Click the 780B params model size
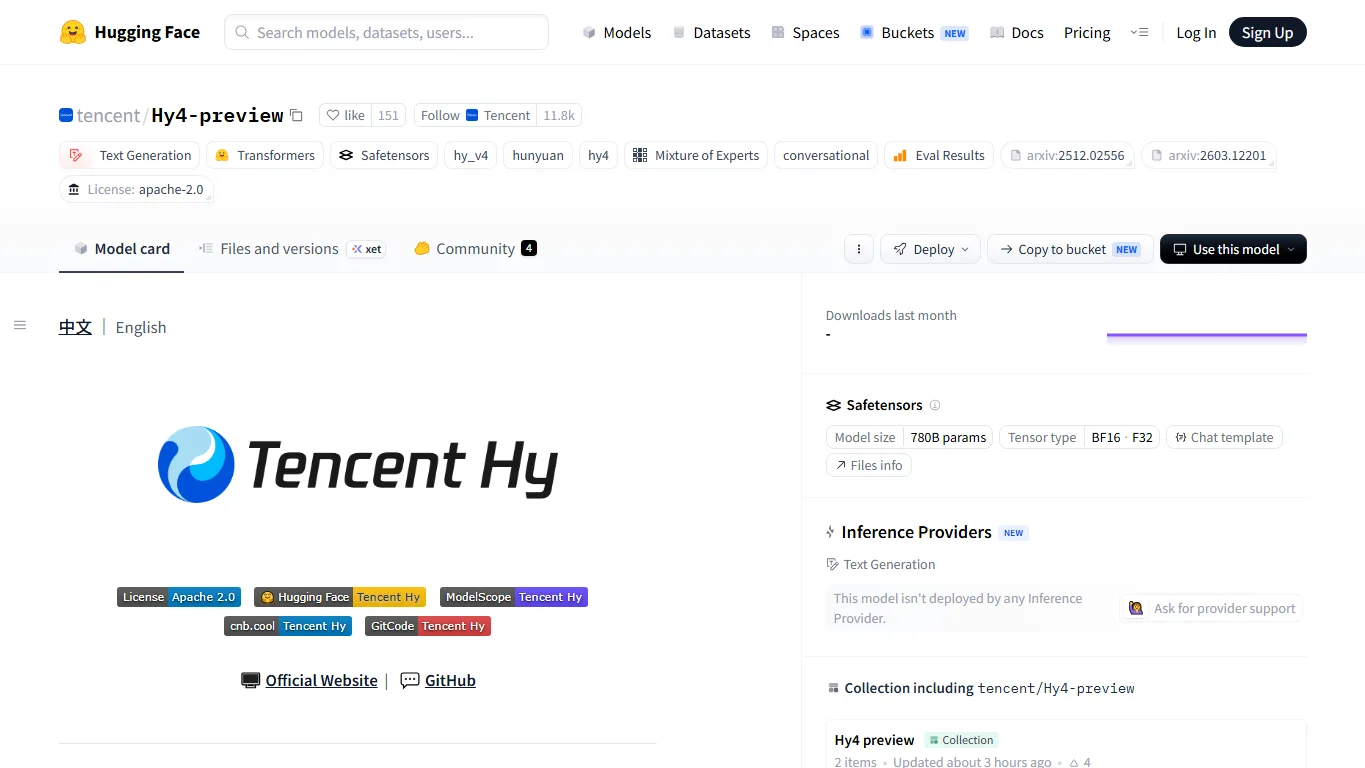The image size is (1365, 768). 948,437
